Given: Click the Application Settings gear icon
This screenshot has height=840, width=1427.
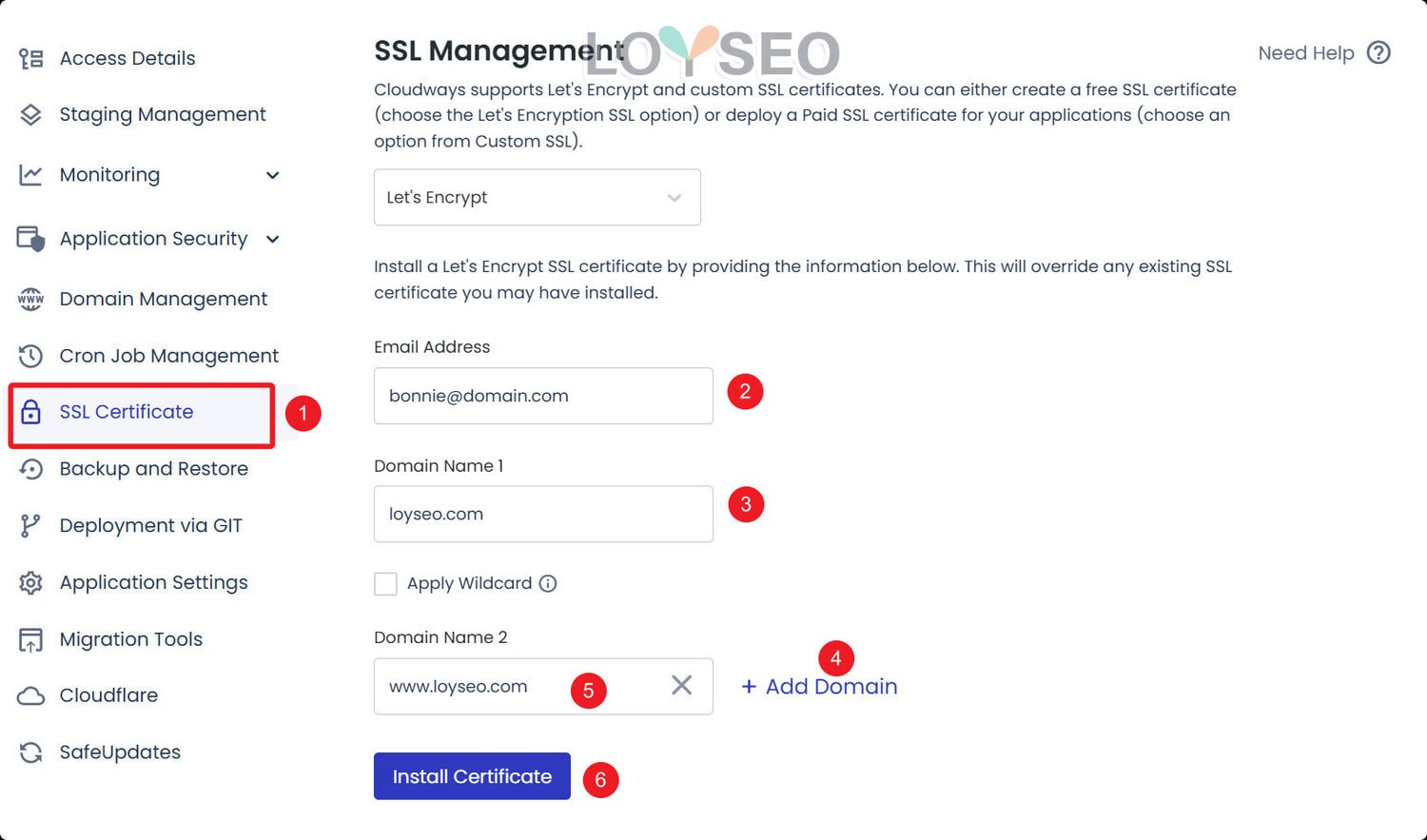Looking at the screenshot, I should 30,583.
